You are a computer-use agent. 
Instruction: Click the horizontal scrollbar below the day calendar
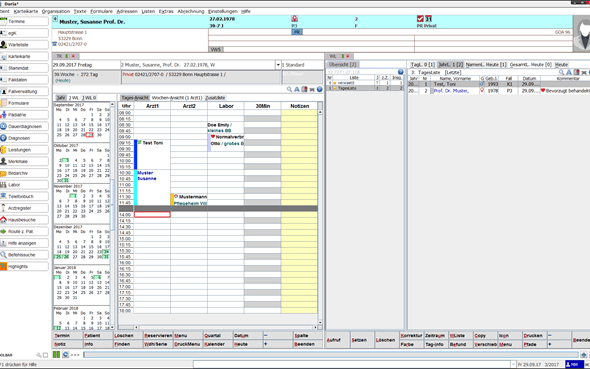coord(226,327)
